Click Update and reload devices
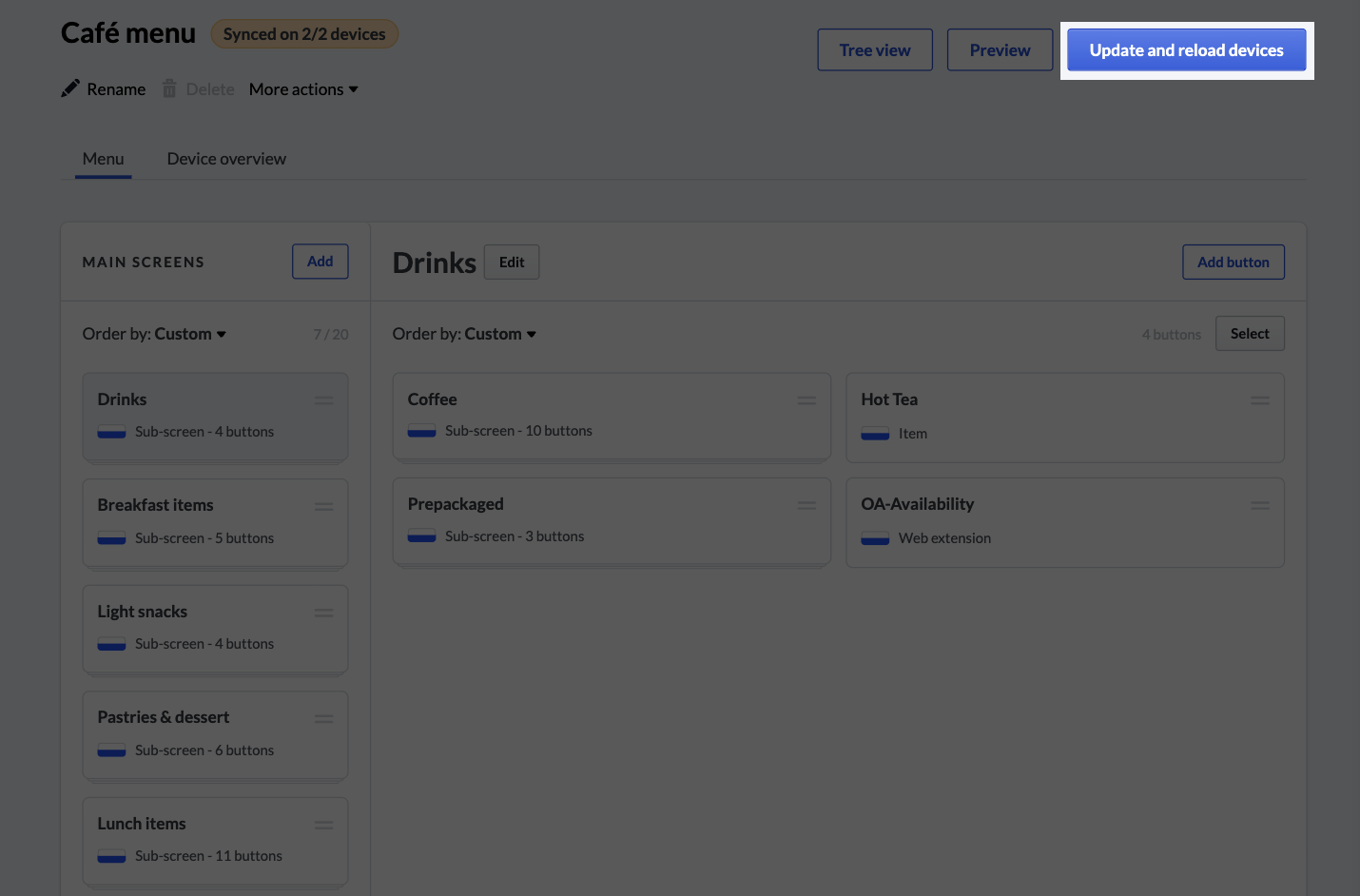 (1186, 49)
